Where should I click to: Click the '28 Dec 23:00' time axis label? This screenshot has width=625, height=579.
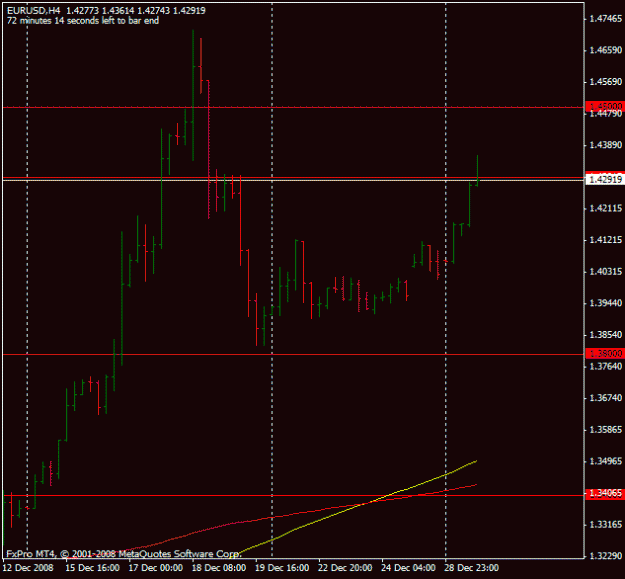point(472,568)
